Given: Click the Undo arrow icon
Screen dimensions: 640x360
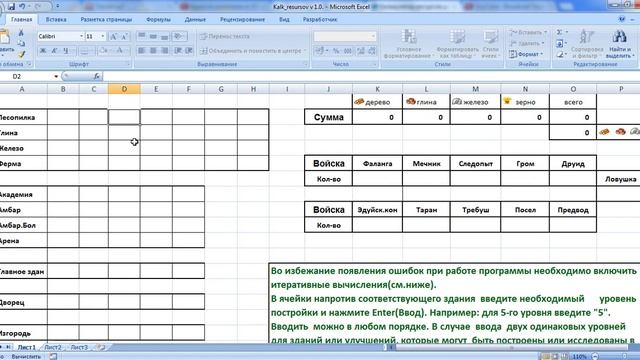Looking at the screenshot, I should click(x=22, y=7).
